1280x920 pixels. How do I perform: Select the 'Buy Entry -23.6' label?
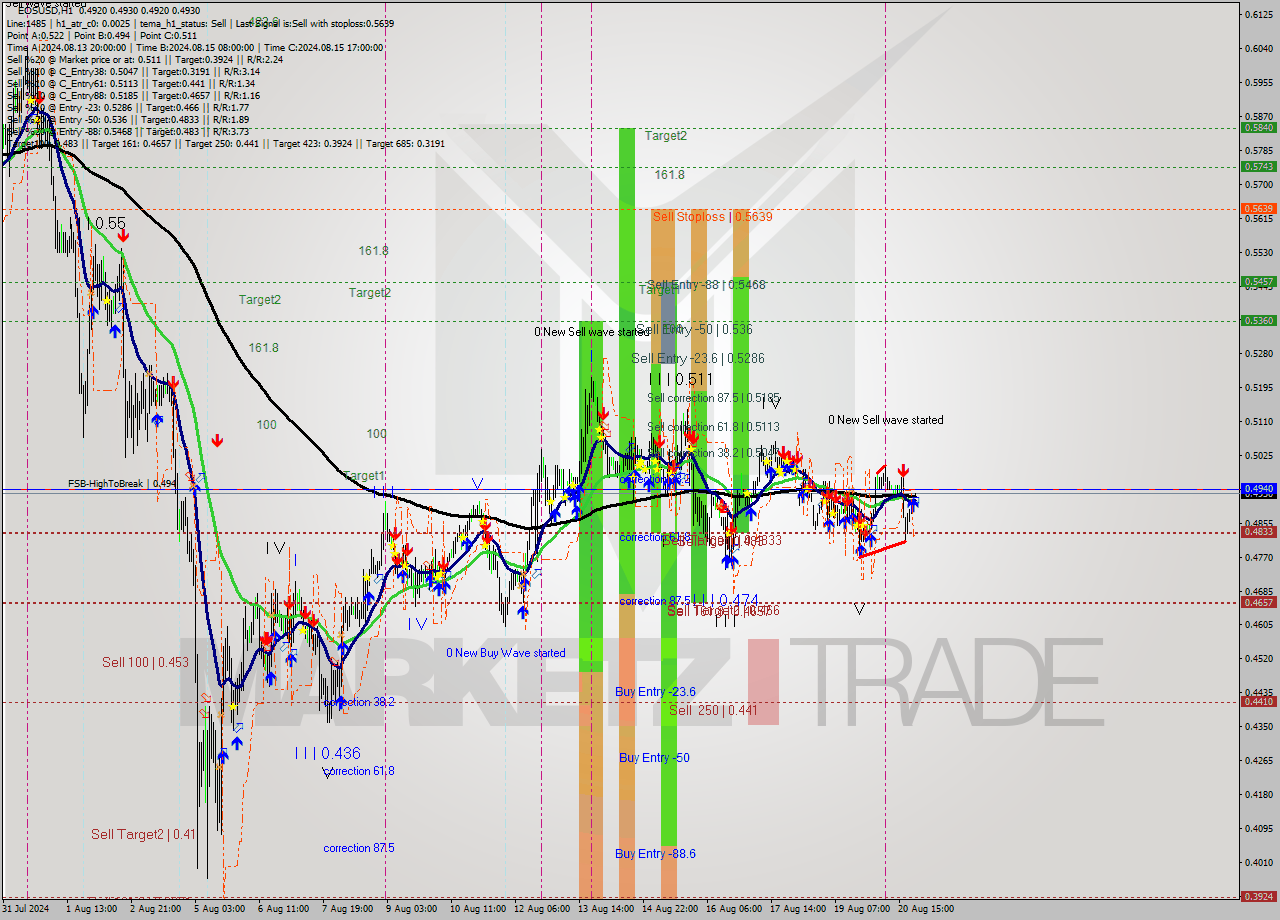click(655, 691)
